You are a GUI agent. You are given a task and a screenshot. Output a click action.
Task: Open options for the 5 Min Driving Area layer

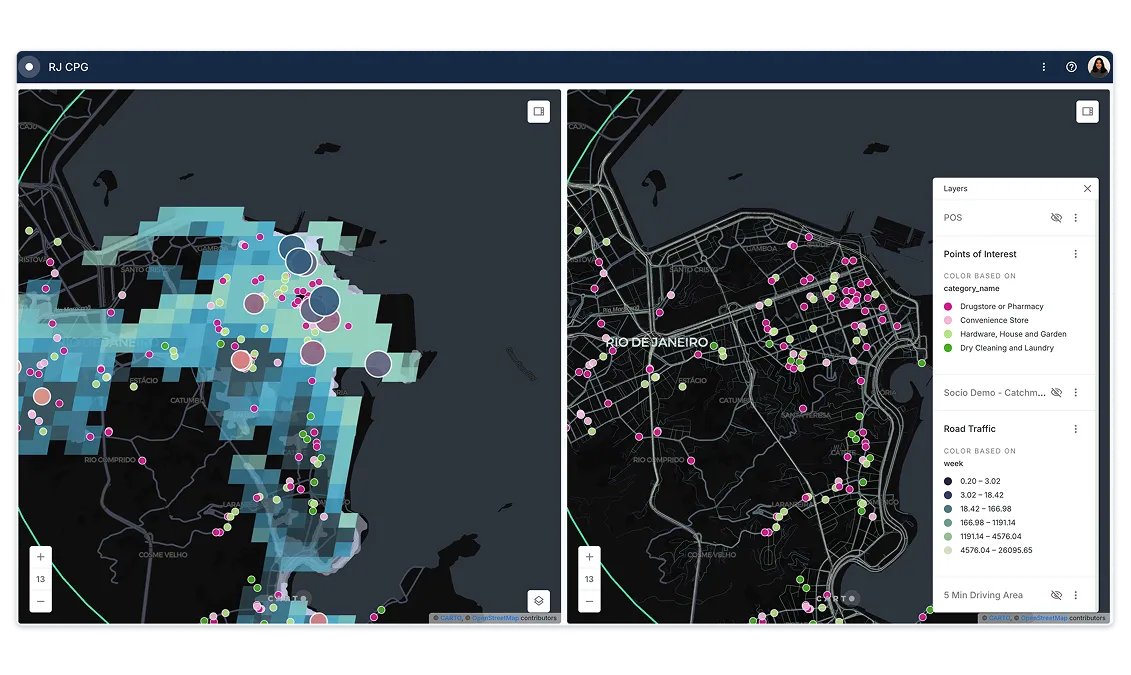1076,594
